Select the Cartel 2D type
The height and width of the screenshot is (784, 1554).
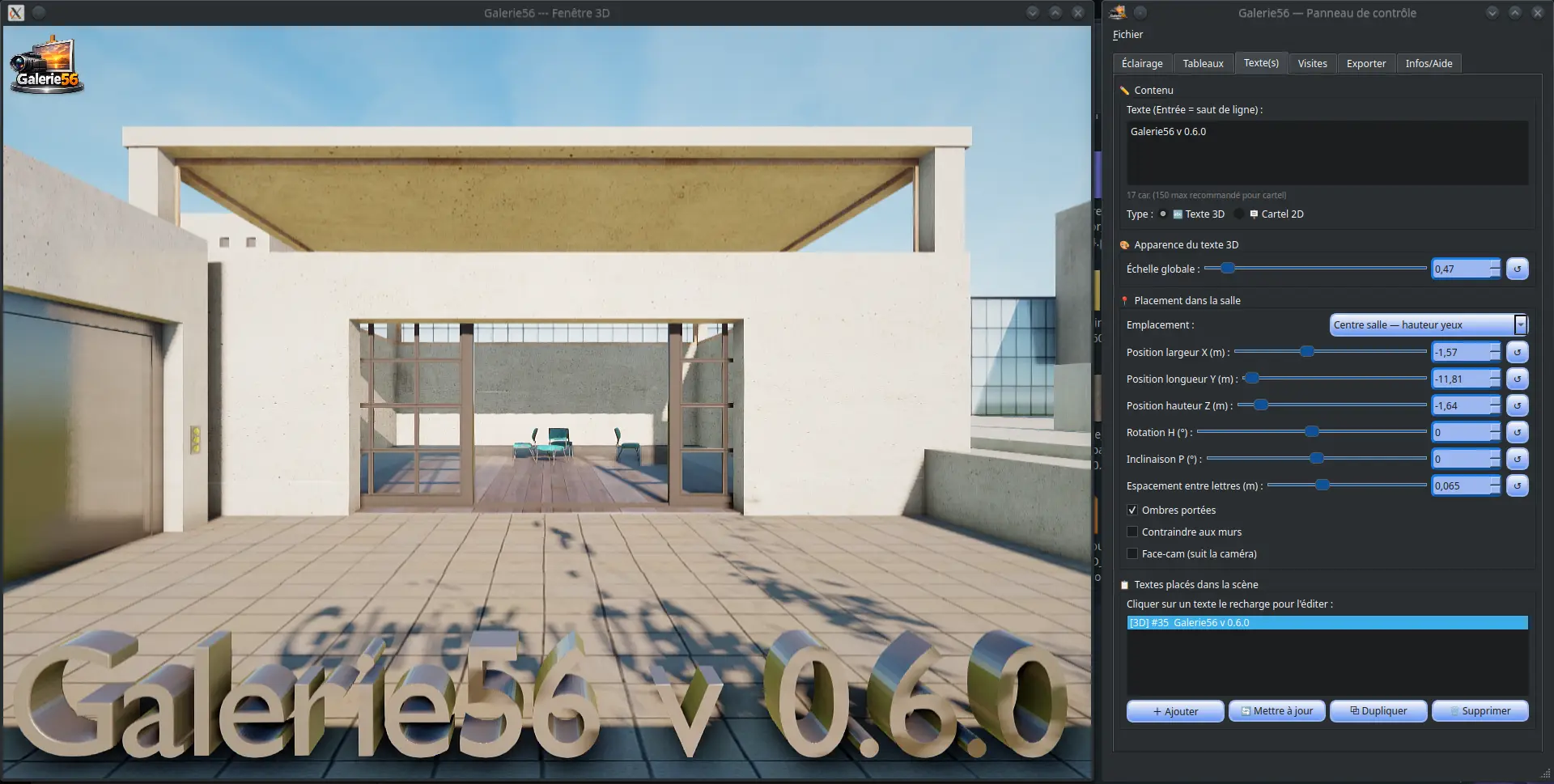point(1239,214)
